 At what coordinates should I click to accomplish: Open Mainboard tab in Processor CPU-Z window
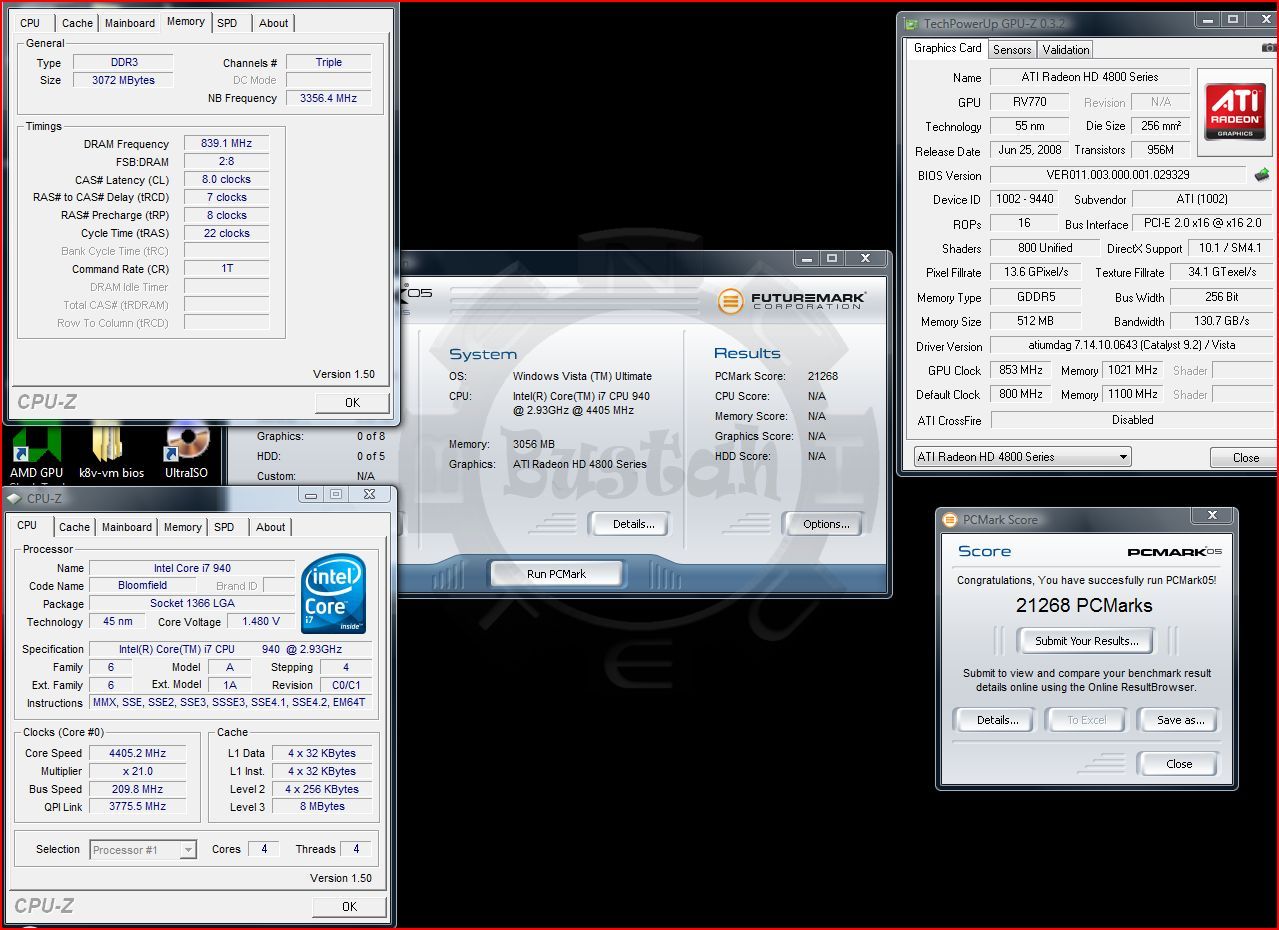coord(127,527)
